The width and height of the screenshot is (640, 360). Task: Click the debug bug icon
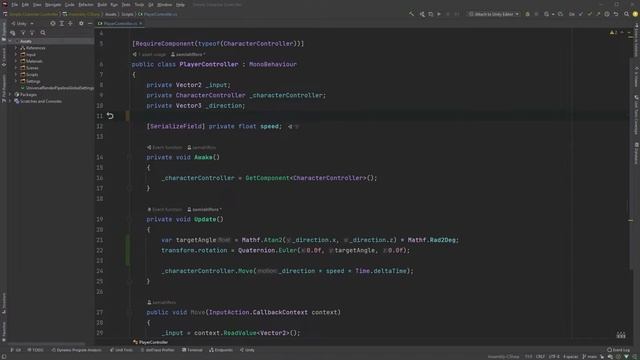(x=527, y=14)
